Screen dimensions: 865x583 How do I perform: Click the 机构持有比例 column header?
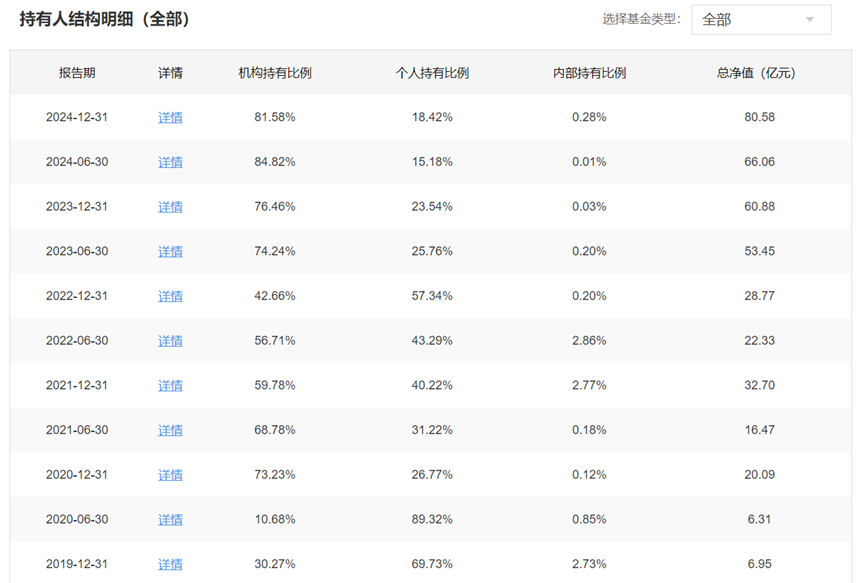pos(275,73)
